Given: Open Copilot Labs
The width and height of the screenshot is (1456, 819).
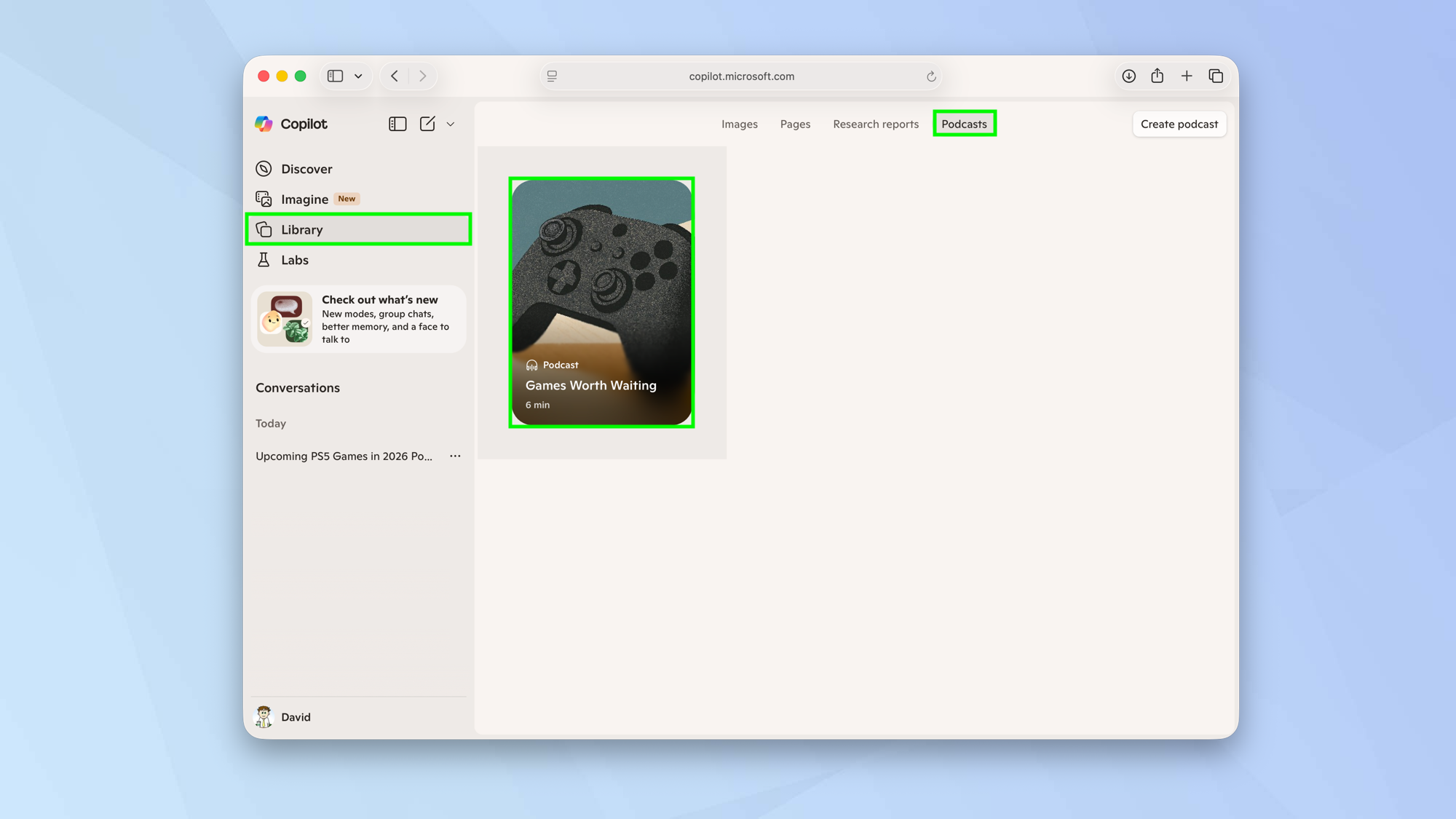Looking at the screenshot, I should pyautogui.click(x=294, y=259).
